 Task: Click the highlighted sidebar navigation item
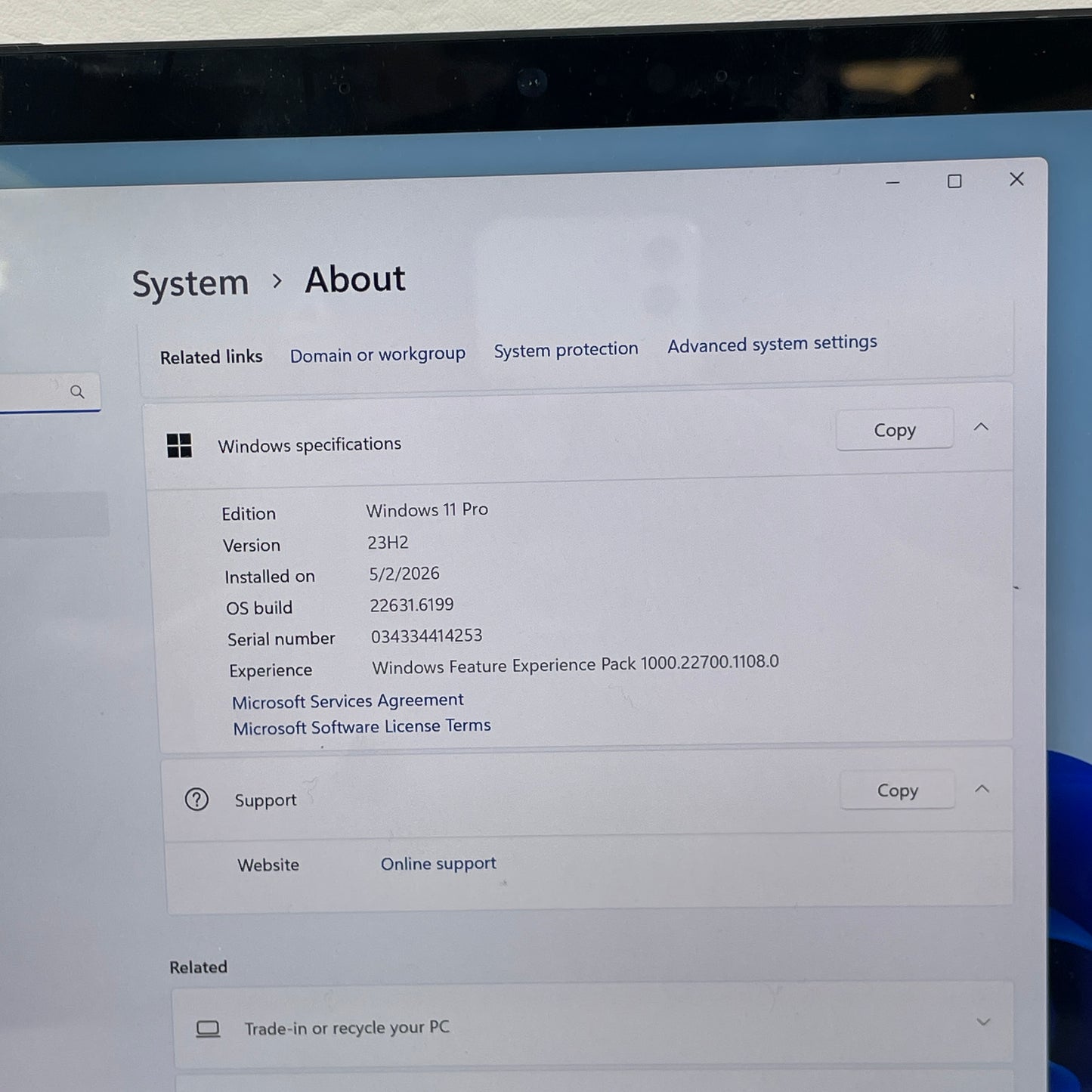(x=54, y=515)
